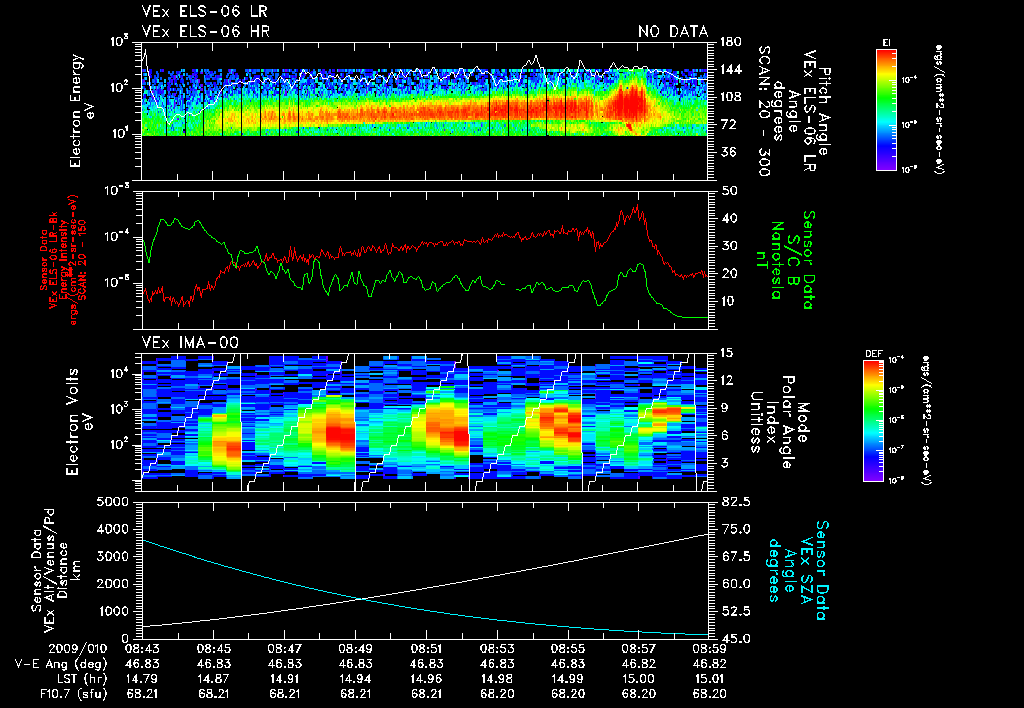Click the red ELS-06 LR-Bk energy intensity label

tap(62, 260)
